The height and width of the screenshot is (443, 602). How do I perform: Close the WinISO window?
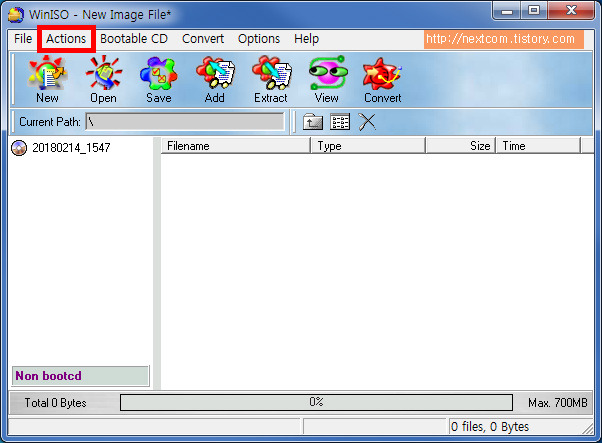pos(571,11)
